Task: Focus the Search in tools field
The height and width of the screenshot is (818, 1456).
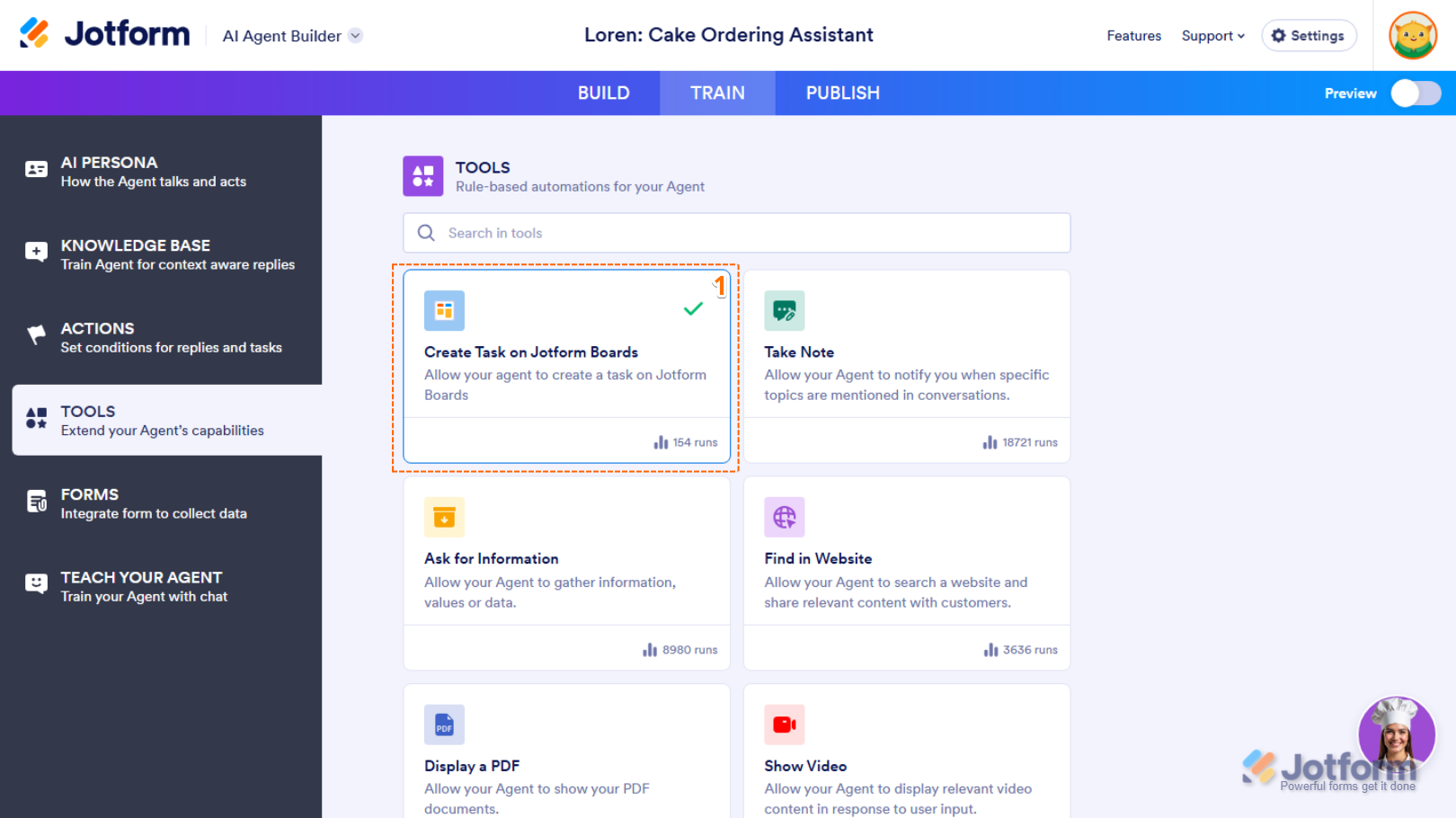Action: click(x=737, y=233)
